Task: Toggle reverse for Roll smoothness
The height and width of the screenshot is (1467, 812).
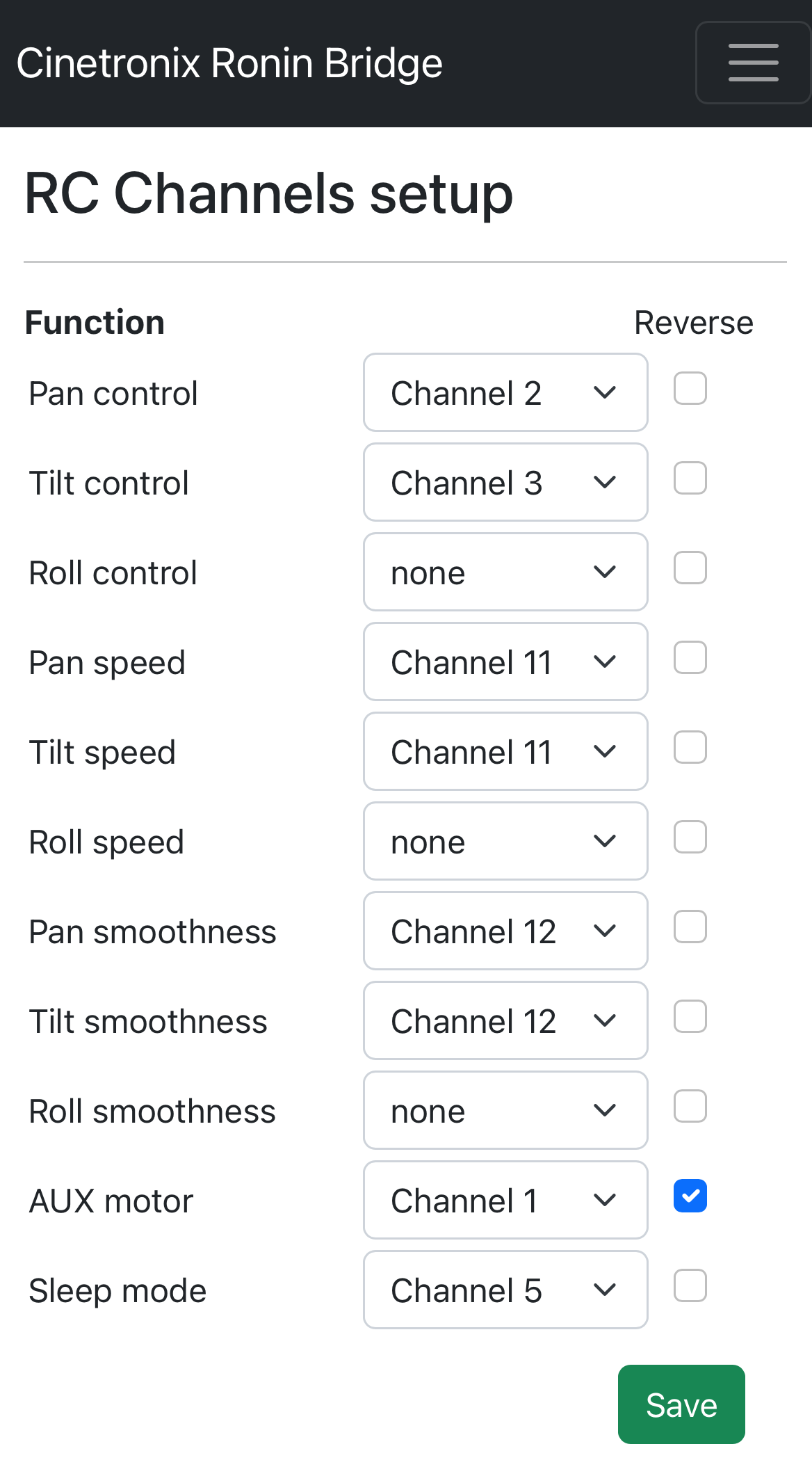Action: coord(690,1106)
